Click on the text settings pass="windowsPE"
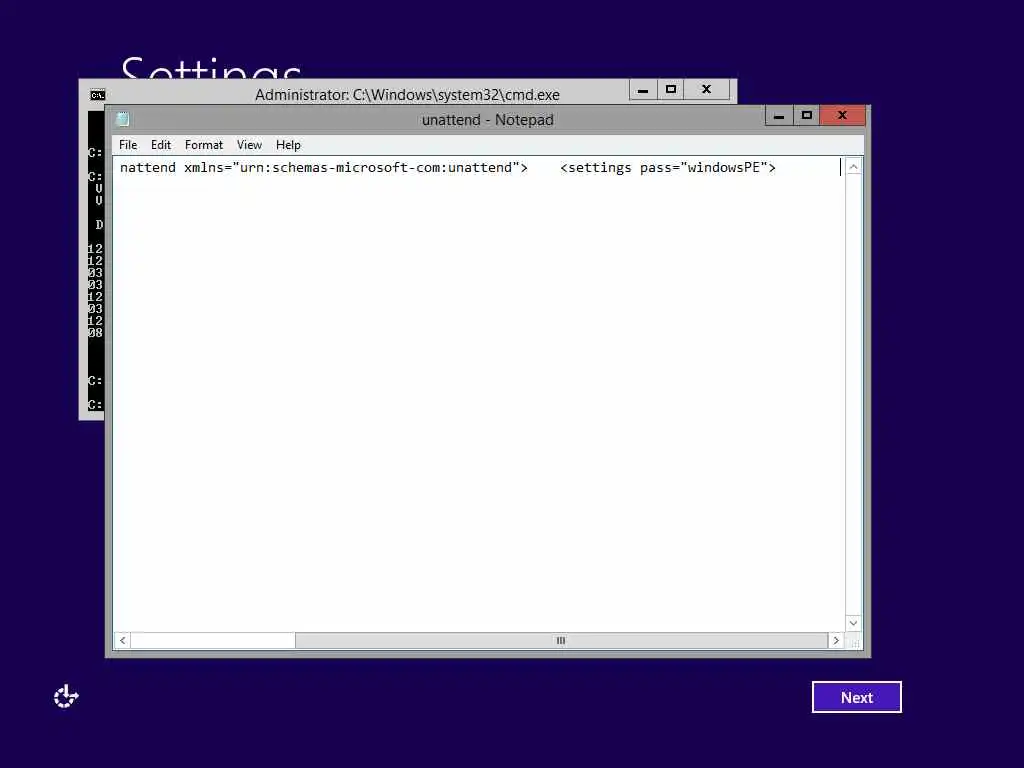Viewport: 1024px width, 768px height. point(668,168)
